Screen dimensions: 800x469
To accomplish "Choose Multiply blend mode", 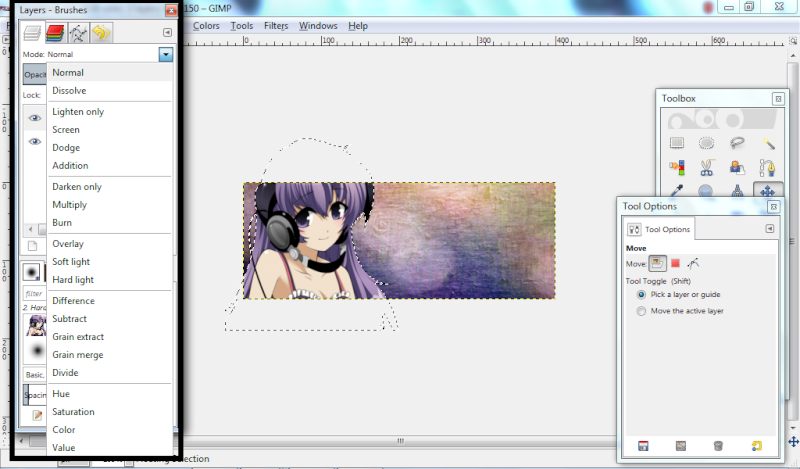I will [110, 205].
